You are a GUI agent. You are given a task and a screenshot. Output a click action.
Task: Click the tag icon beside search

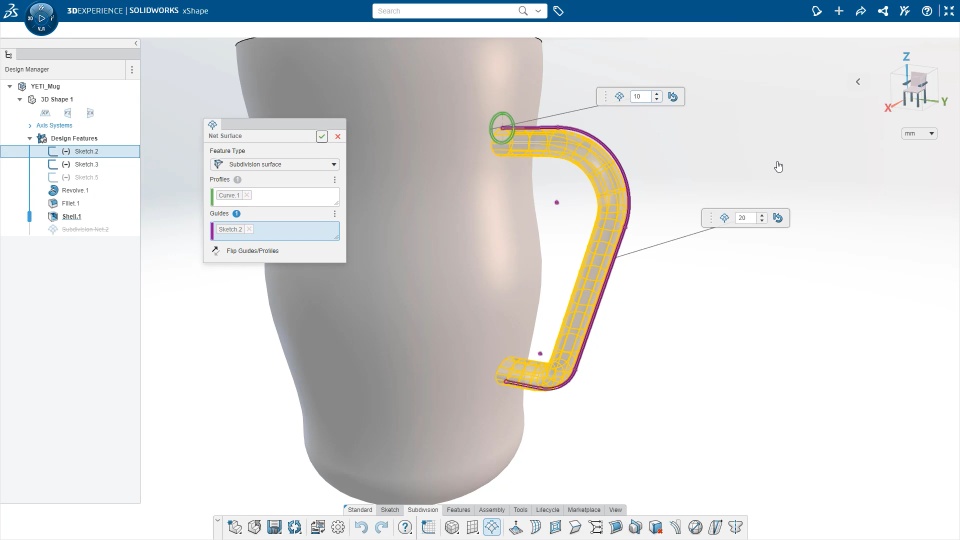pyautogui.click(x=558, y=11)
